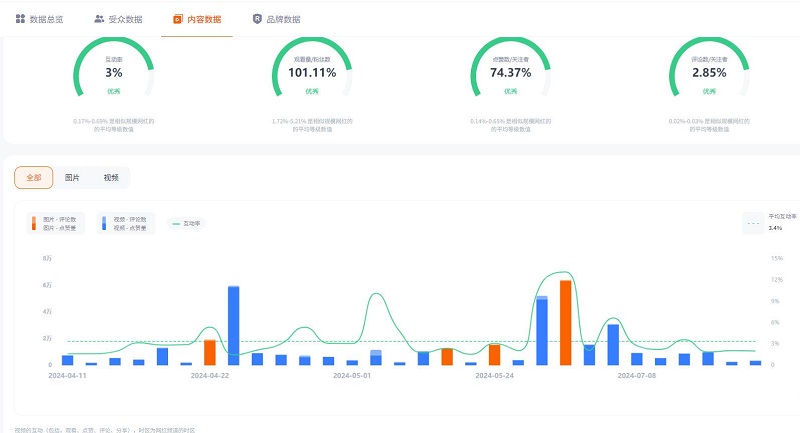This screenshot has height=433, width=800.
Task: Filter content by 图片
Action: pyautogui.click(x=72, y=177)
